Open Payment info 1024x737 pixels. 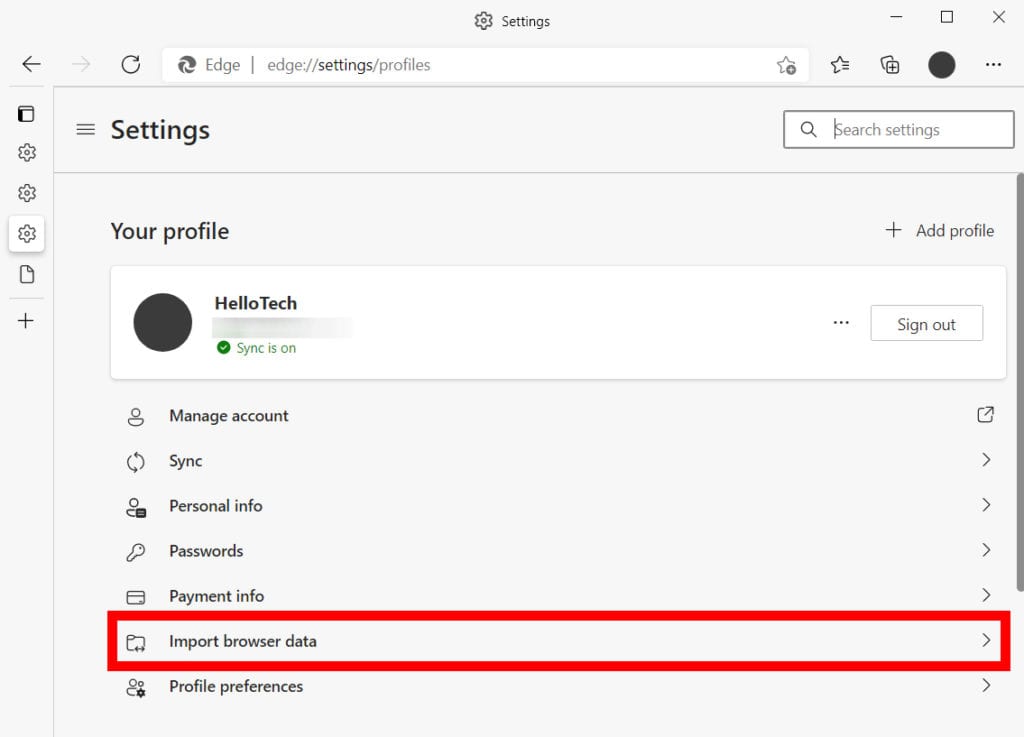pyautogui.click(x=558, y=595)
